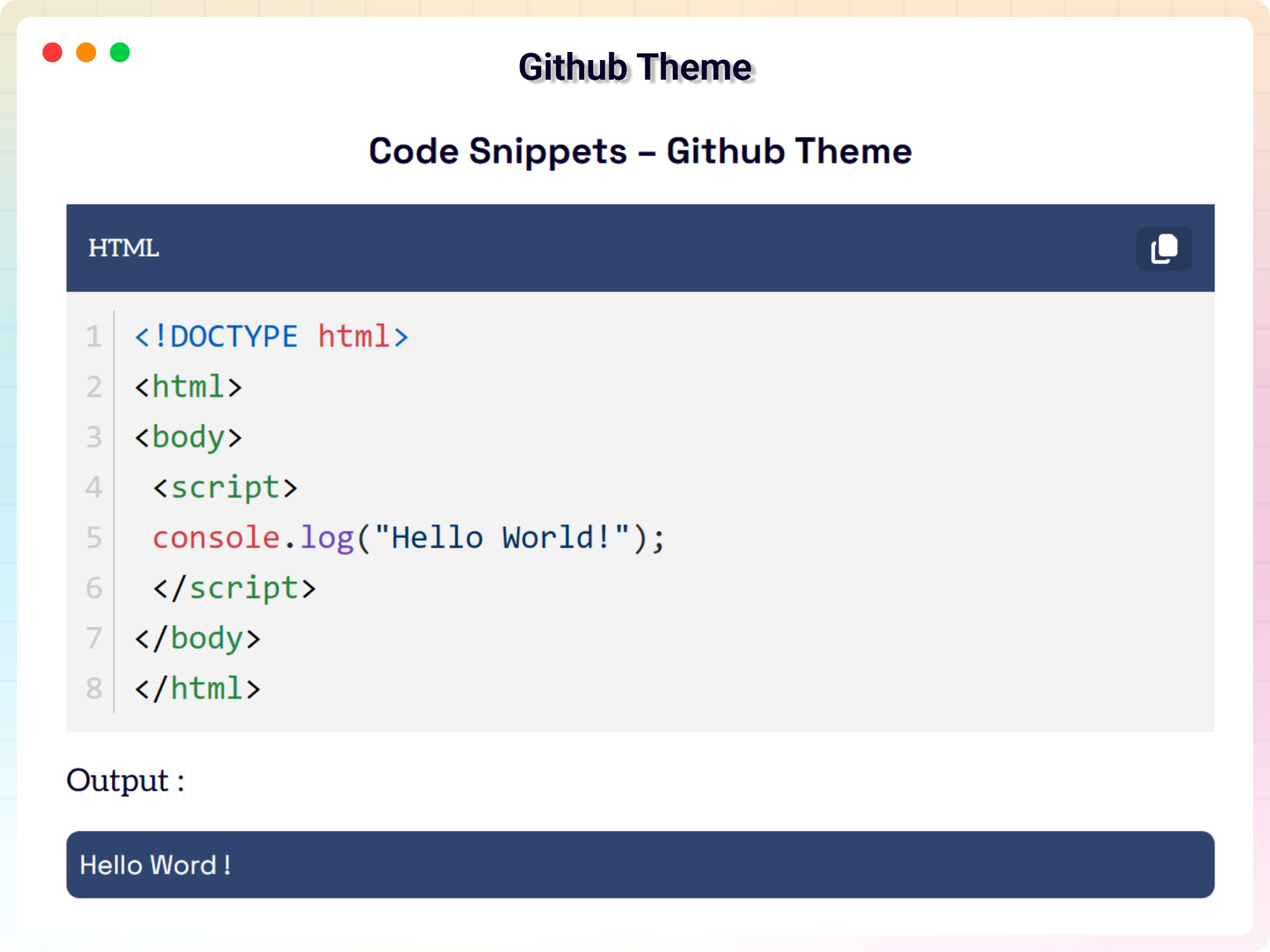Image resolution: width=1270 pixels, height=952 pixels.
Task: Click the red traffic light button
Action: click(x=53, y=52)
